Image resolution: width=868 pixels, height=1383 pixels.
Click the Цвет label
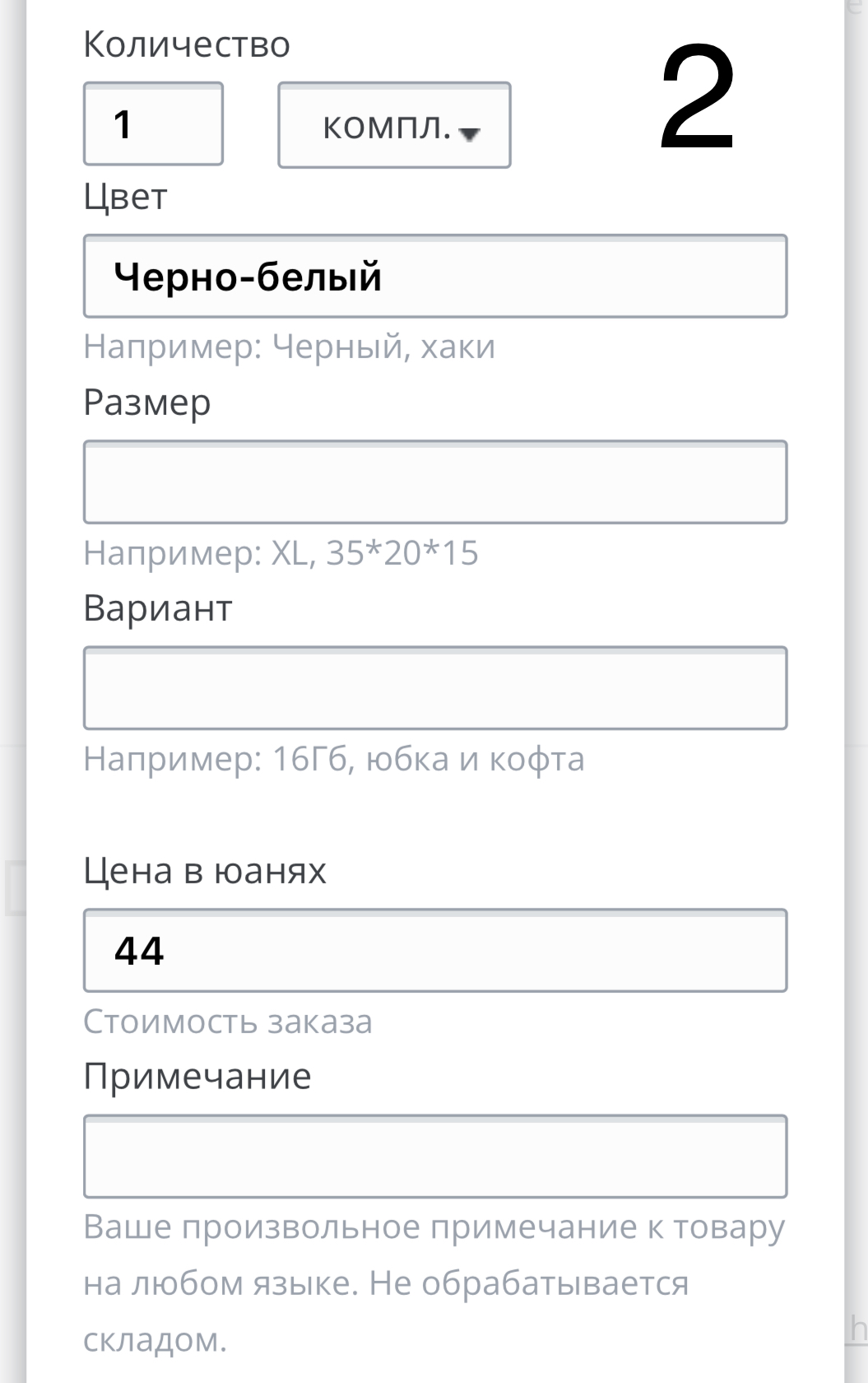click(x=125, y=197)
